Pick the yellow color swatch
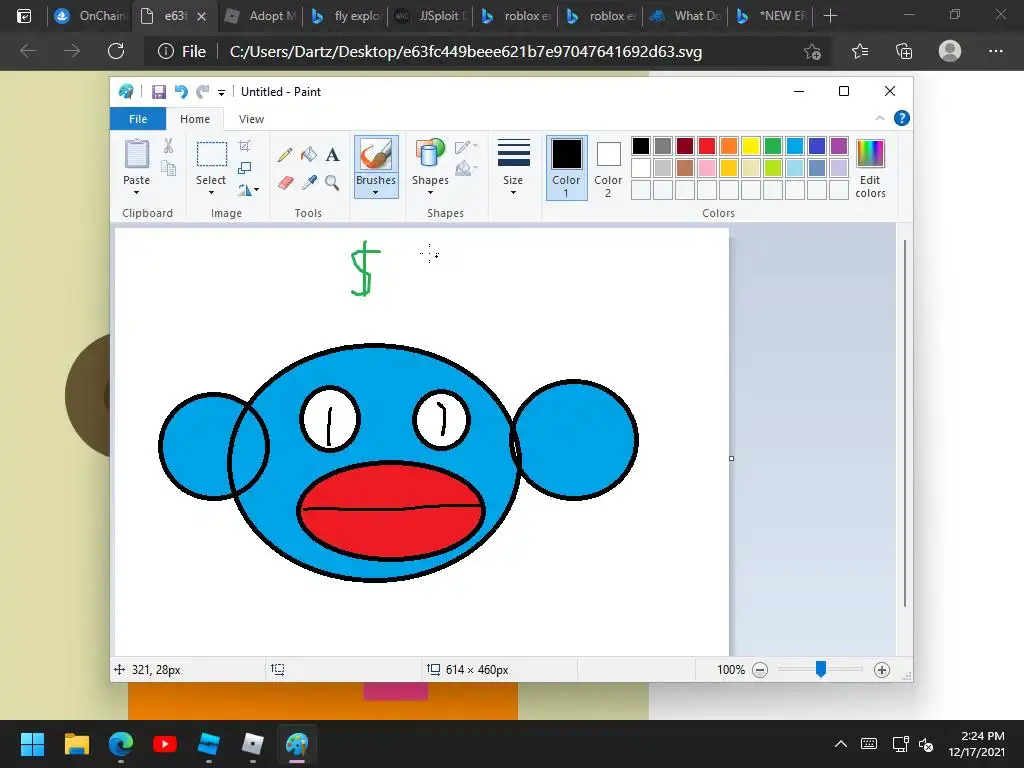The width and height of the screenshot is (1024, 768). (x=750, y=146)
